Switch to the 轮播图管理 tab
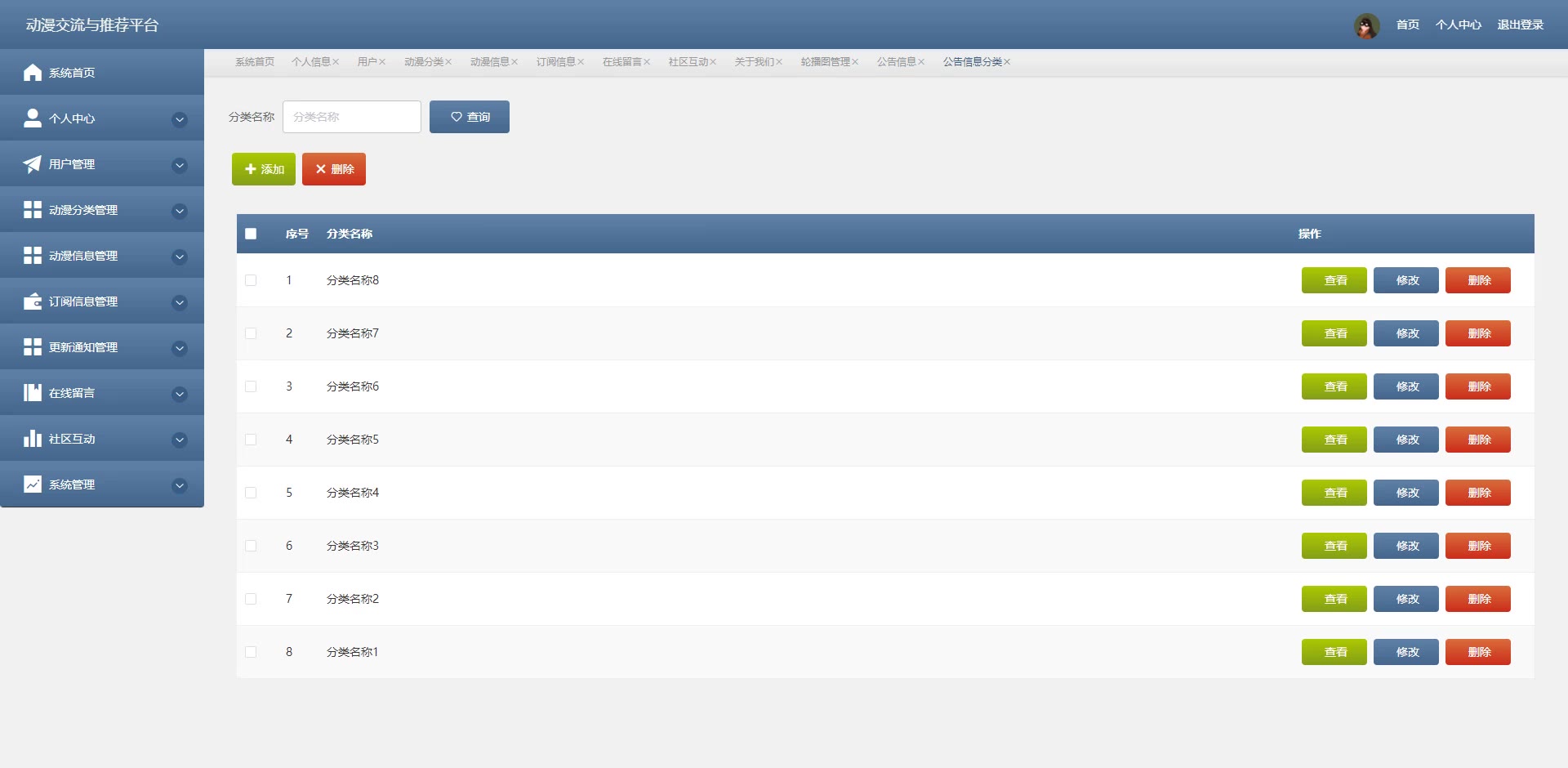 [826, 62]
